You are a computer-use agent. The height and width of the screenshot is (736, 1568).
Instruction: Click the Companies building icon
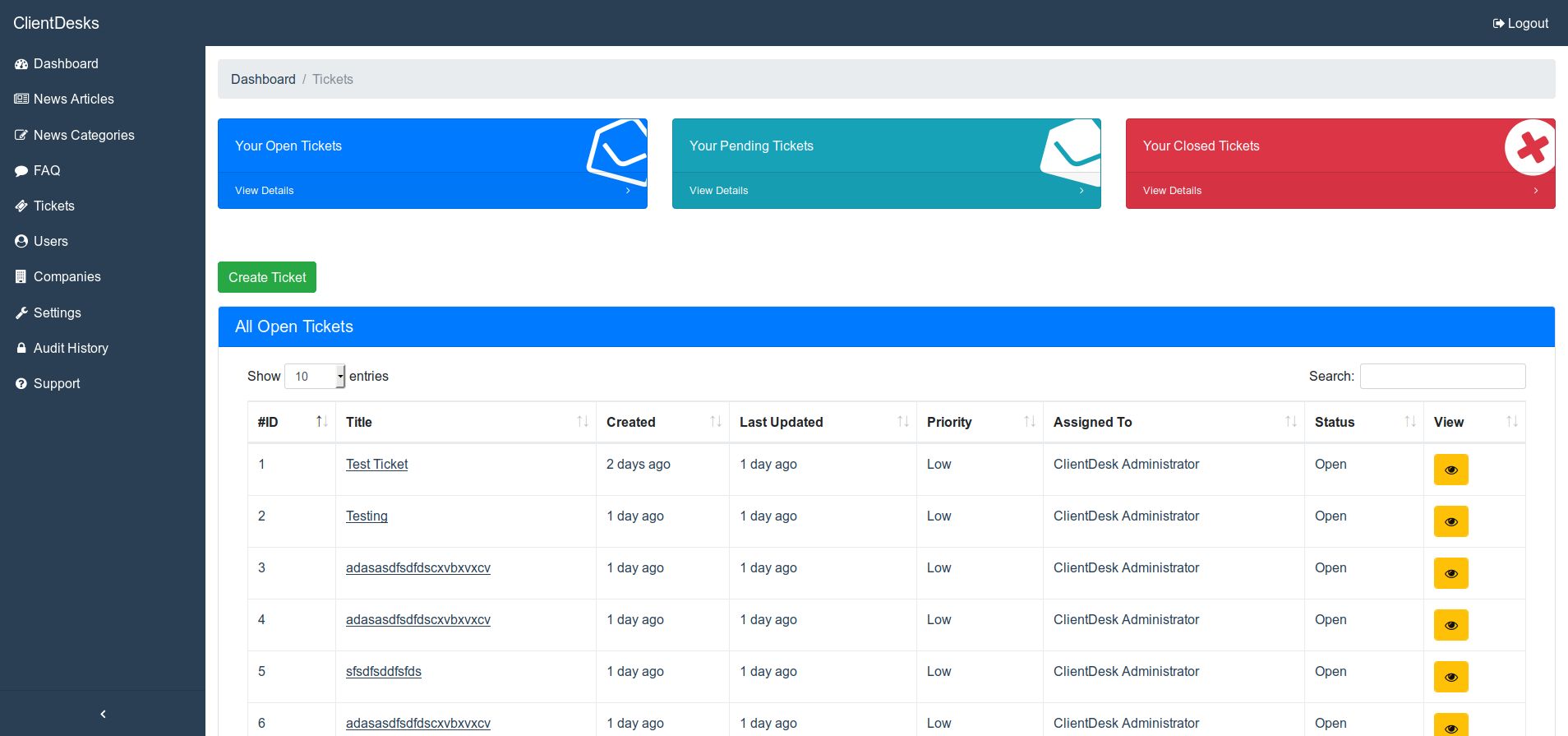21,277
